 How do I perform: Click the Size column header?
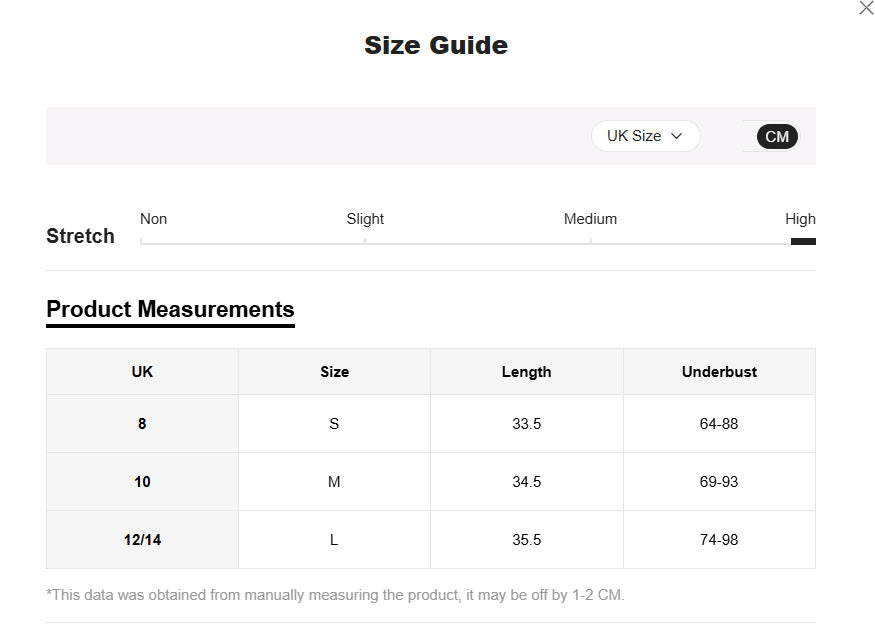[x=334, y=372]
